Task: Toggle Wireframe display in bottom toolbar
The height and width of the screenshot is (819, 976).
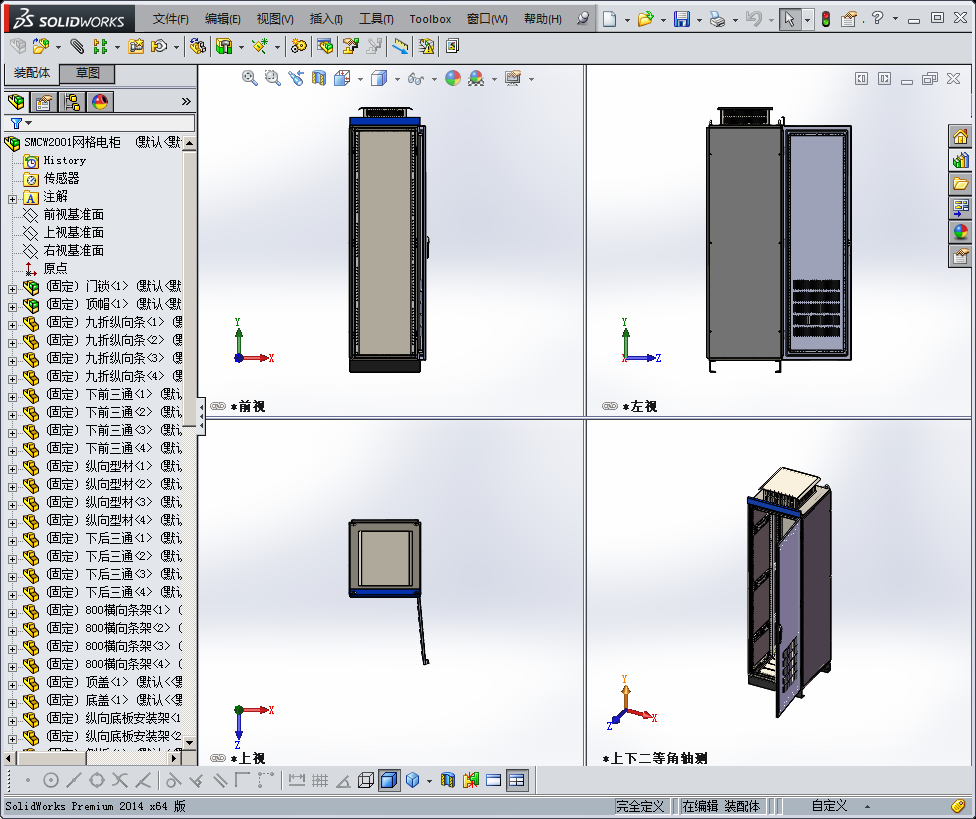Action: [x=366, y=780]
